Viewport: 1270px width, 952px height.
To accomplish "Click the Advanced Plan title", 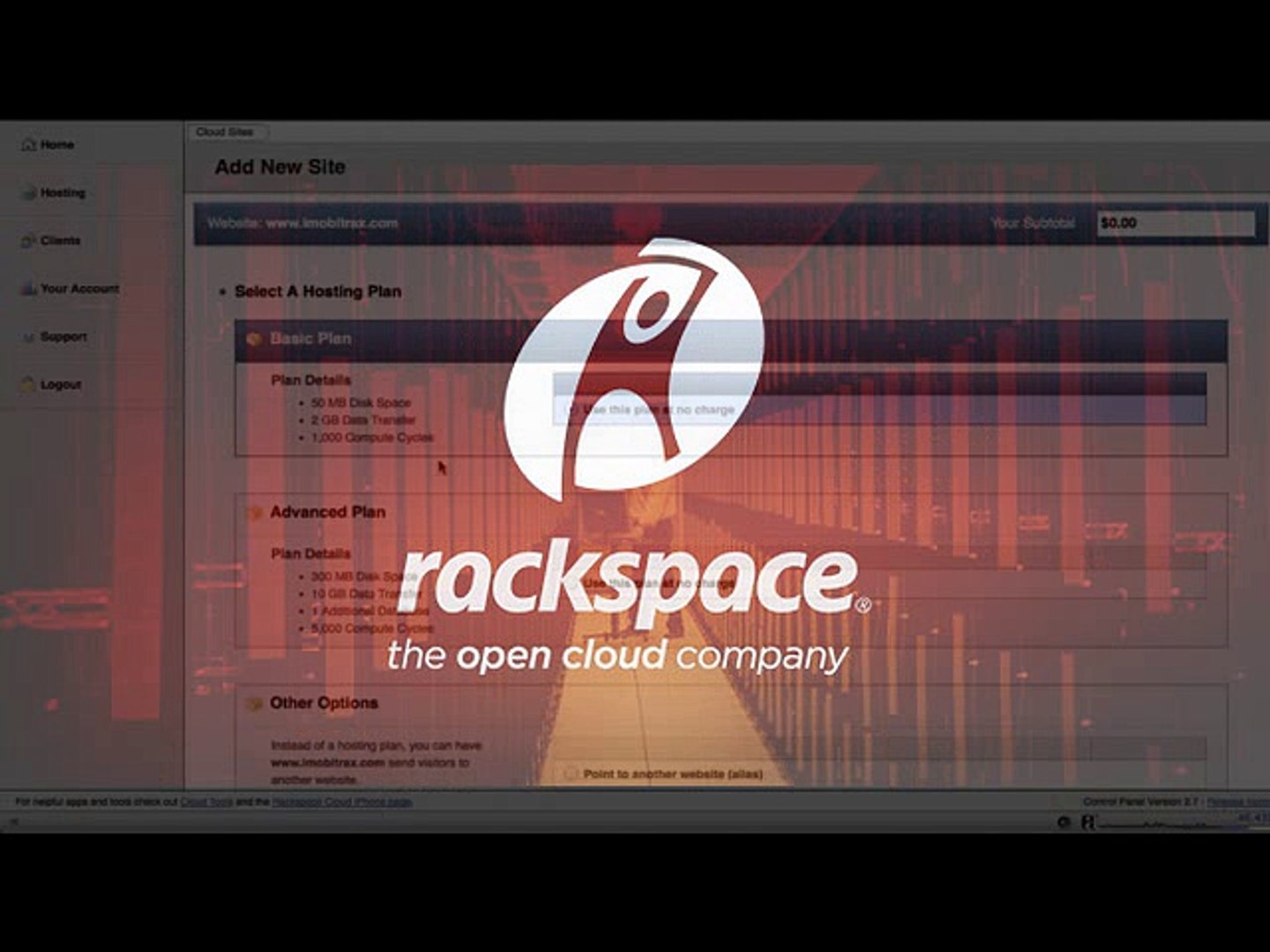I will [x=328, y=512].
